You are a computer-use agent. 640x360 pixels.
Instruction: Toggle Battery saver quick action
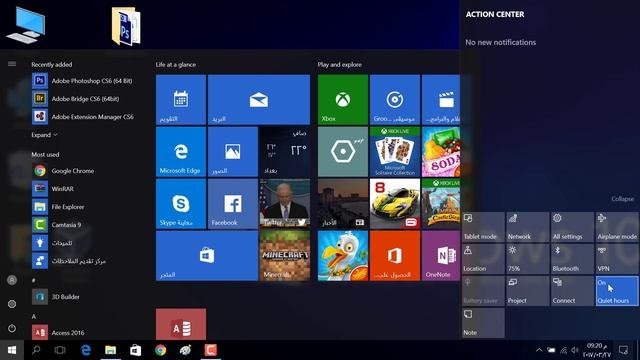(483, 291)
